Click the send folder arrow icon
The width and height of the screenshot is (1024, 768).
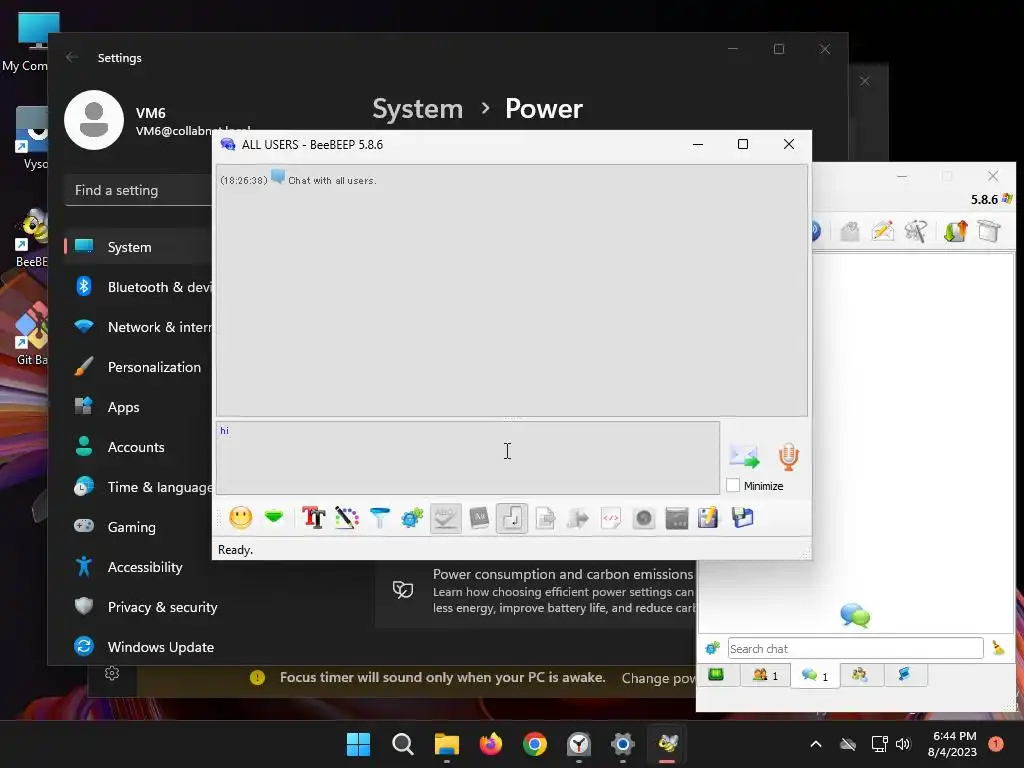coord(578,518)
